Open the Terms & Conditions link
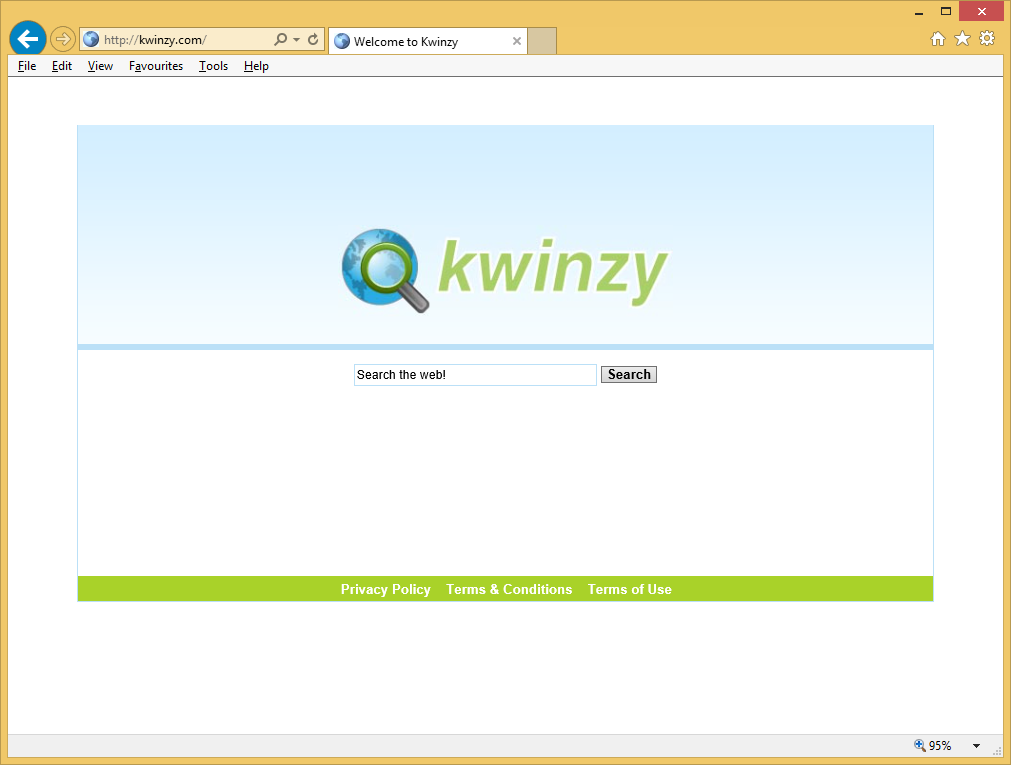Screen dimensions: 1011x765 (x=509, y=590)
